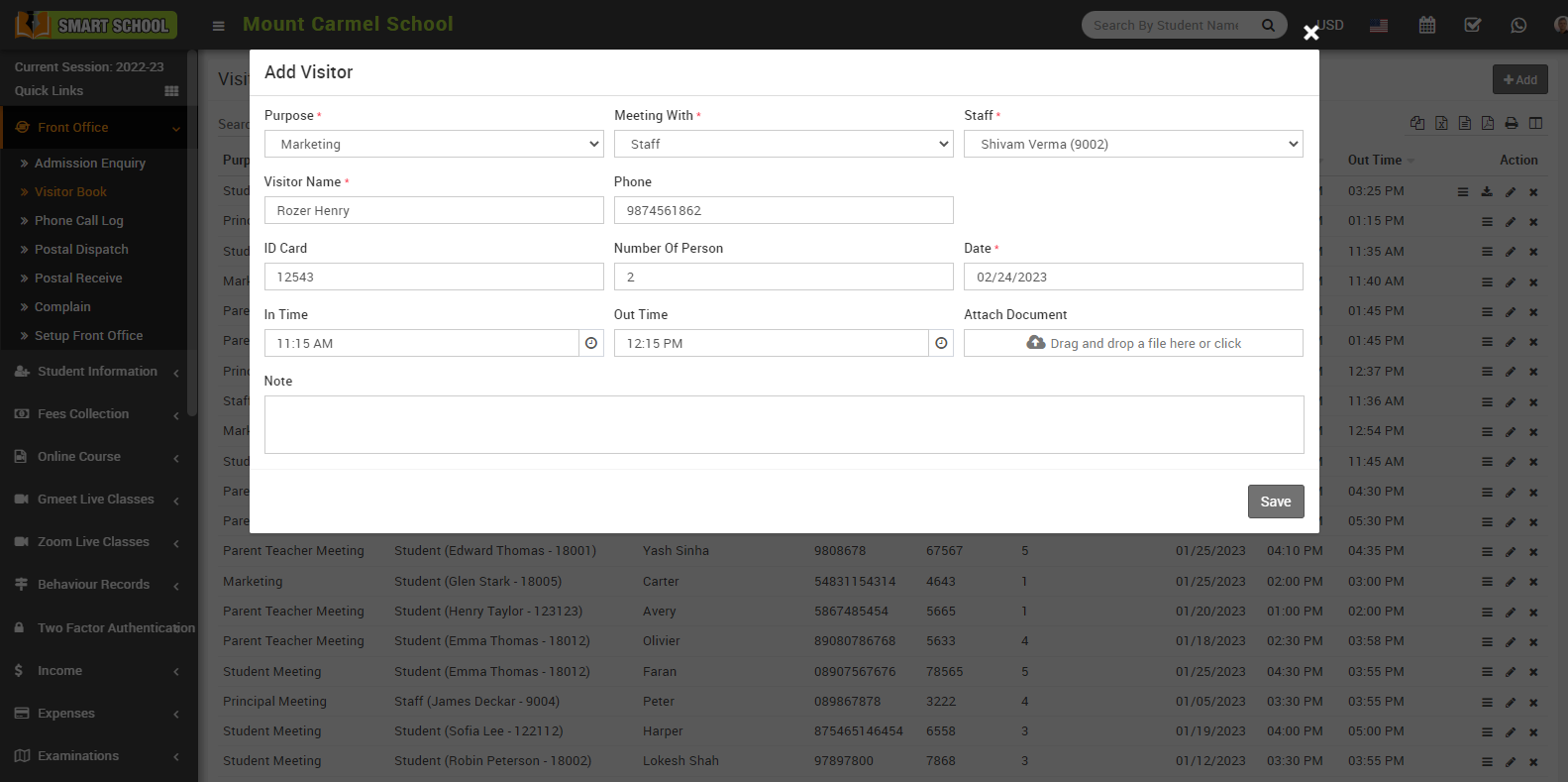Image resolution: width=1568 pixels, height=782 pixels.
Task: Click the hamburger menu toggle icon
Action: tap(219, 26)
